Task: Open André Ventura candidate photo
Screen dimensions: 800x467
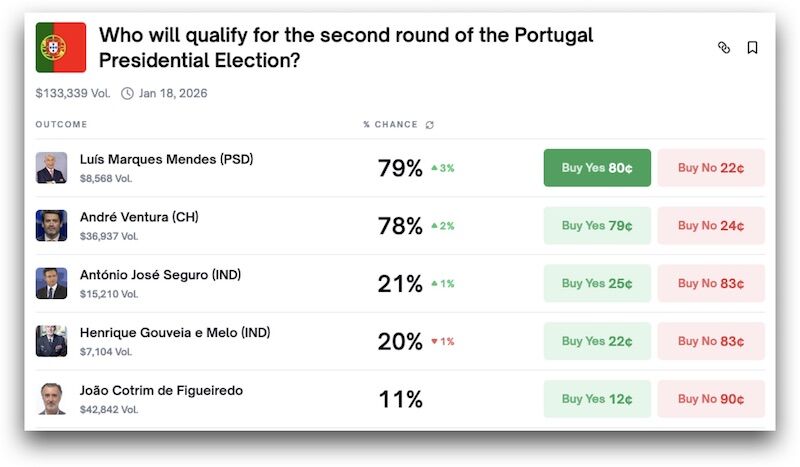Action: coord(51,226)
